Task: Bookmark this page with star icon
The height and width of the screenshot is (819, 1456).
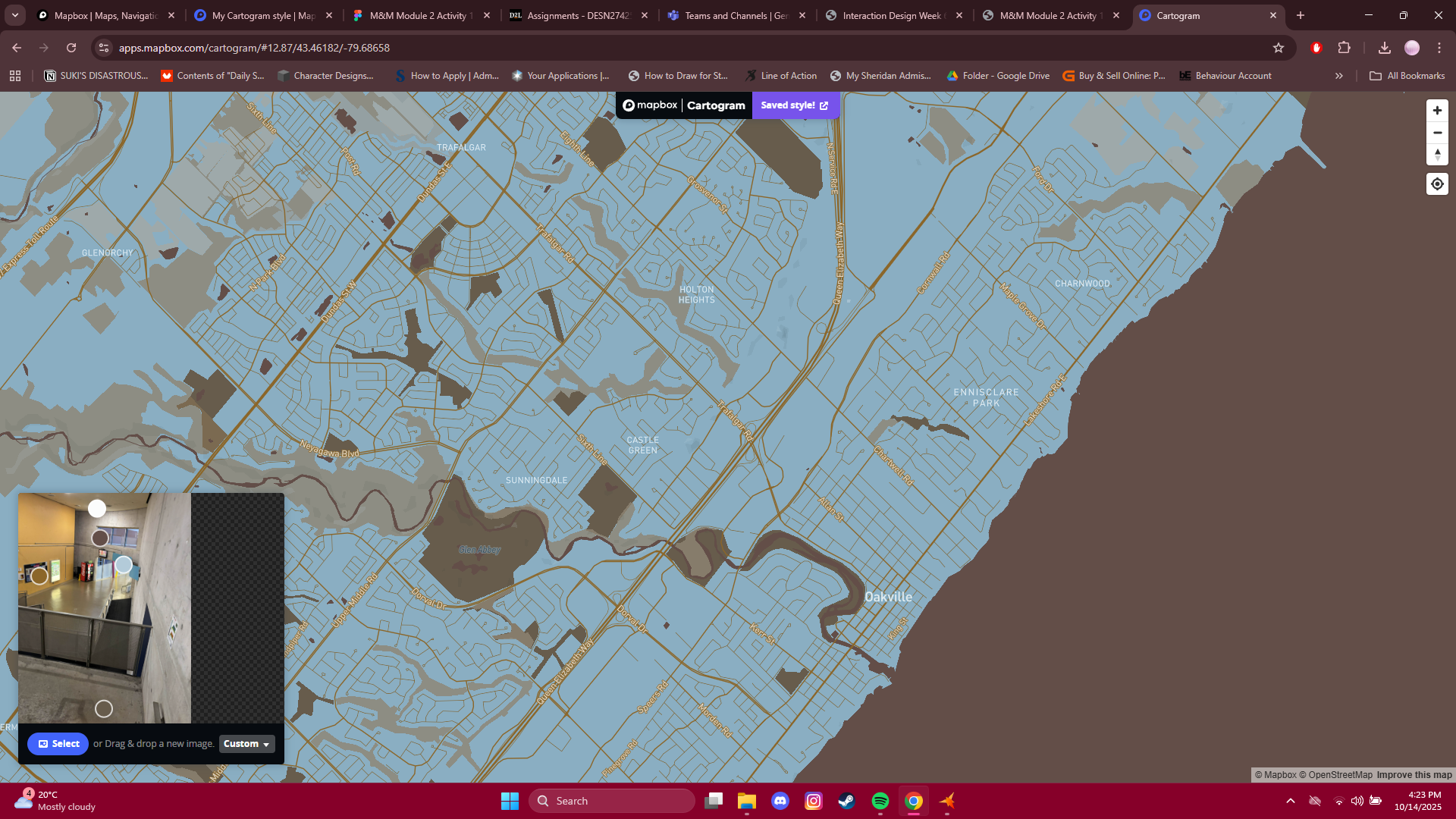Action: point(1279,48)
